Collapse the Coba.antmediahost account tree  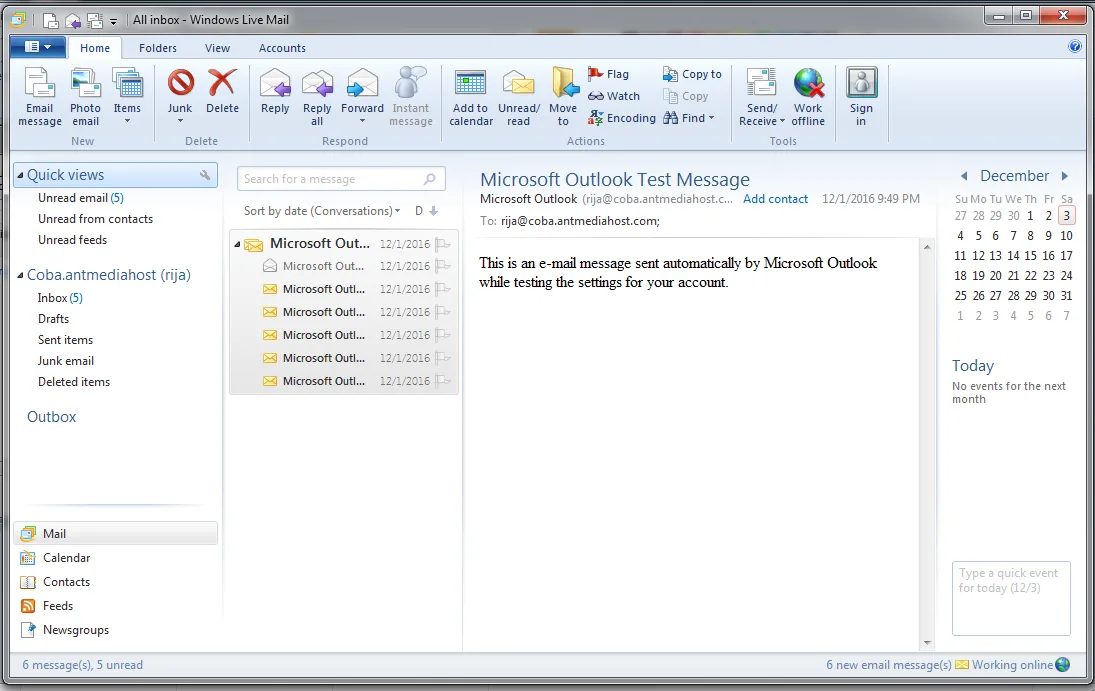tap(20, 275)
